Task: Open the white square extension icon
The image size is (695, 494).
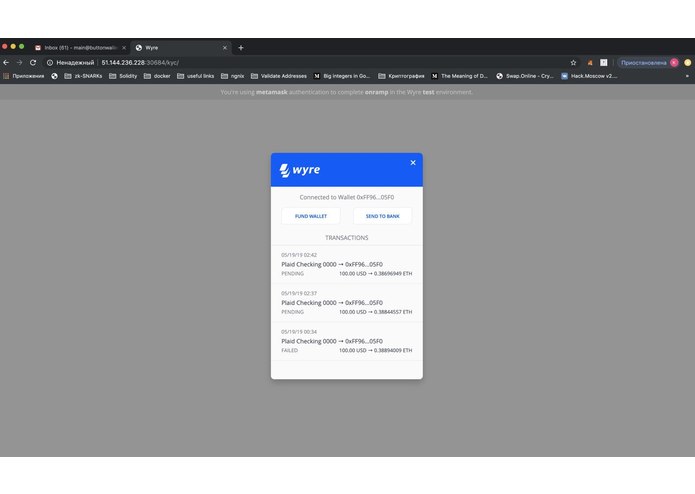Action: tap(604, 62)
